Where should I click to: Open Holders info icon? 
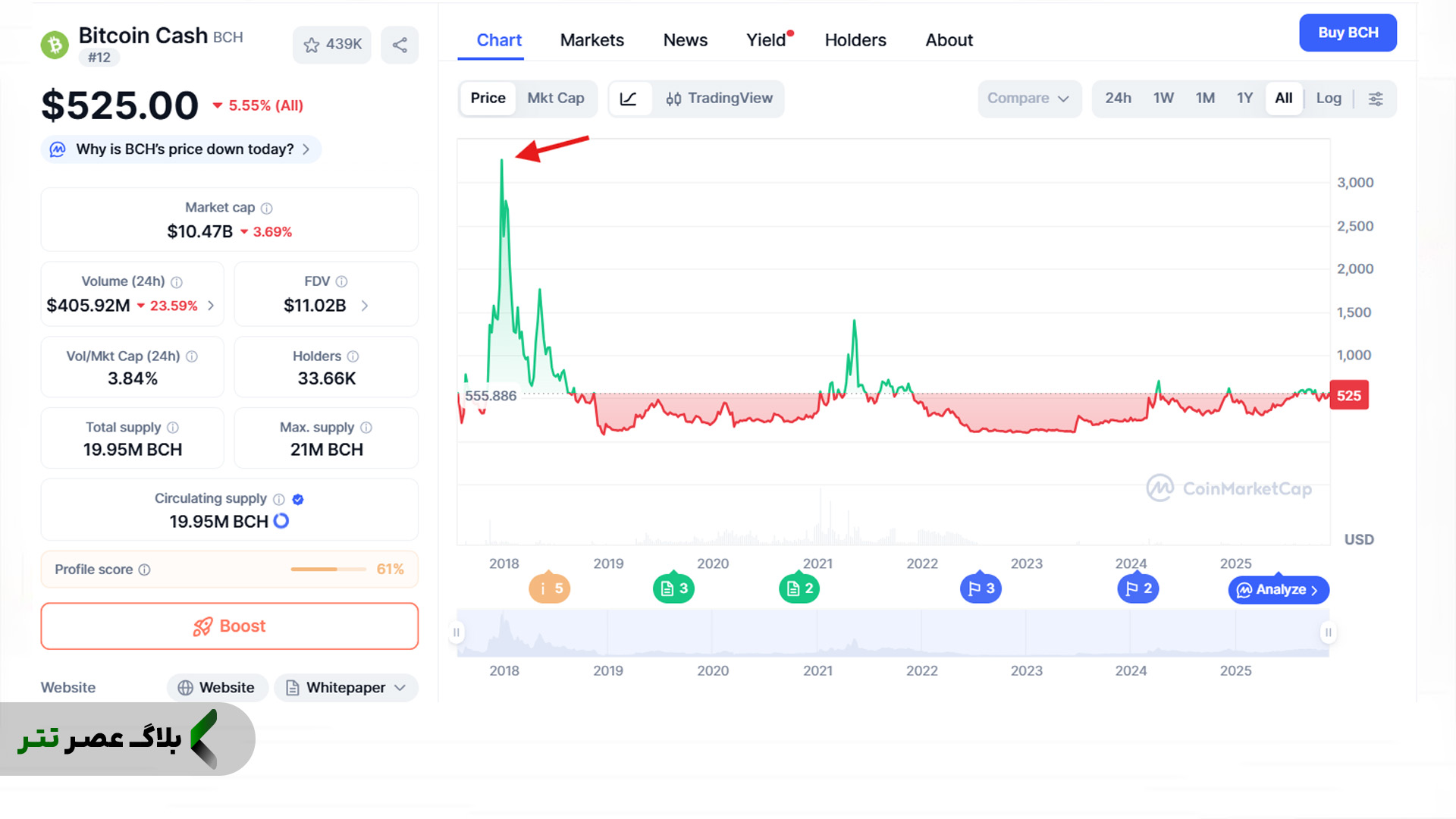click(353, 356)
